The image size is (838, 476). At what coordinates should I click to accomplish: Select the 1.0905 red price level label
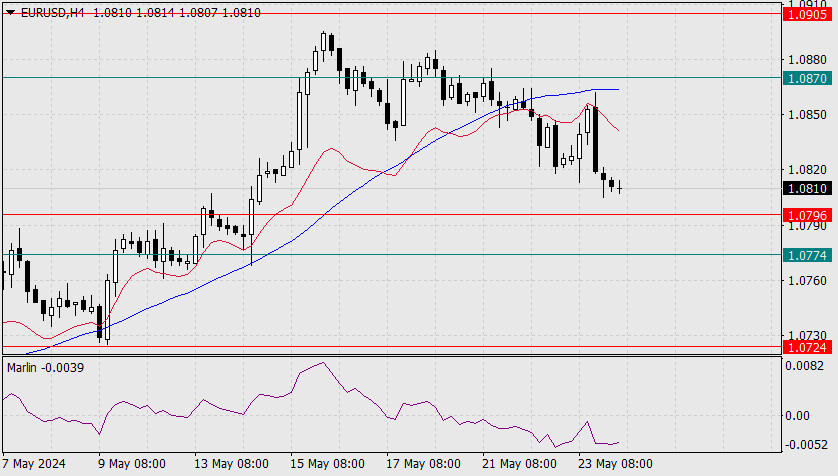pyautogui.click(x=808, y=14)
